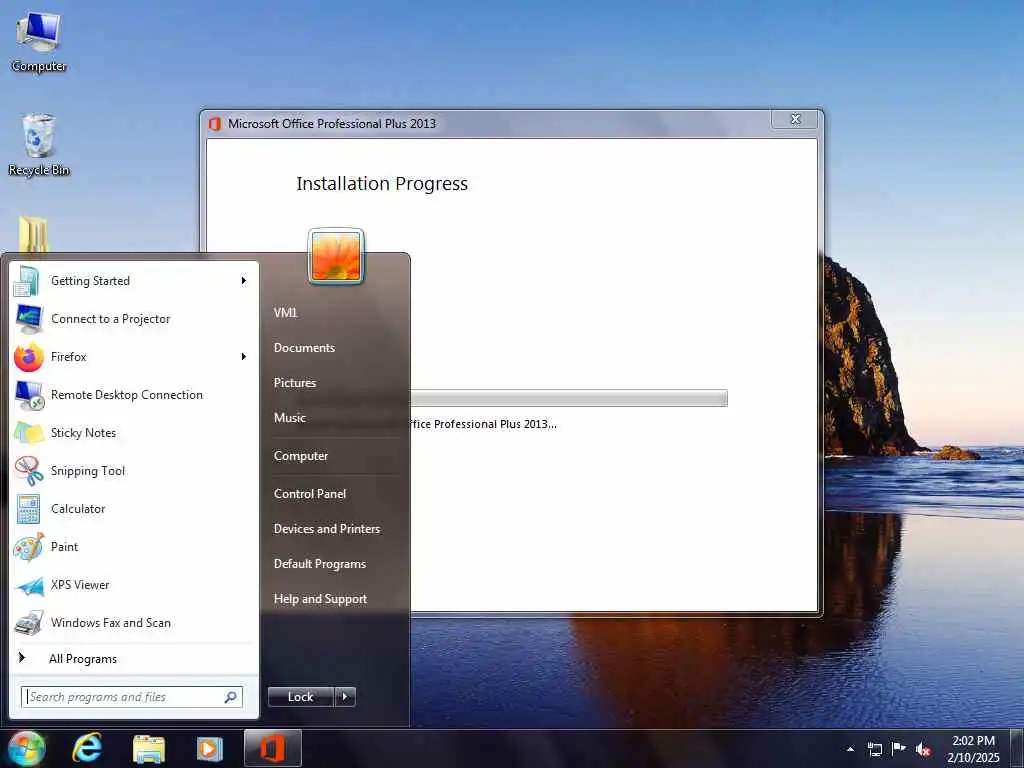Click the Installation Progress heading

coord(382,184)
